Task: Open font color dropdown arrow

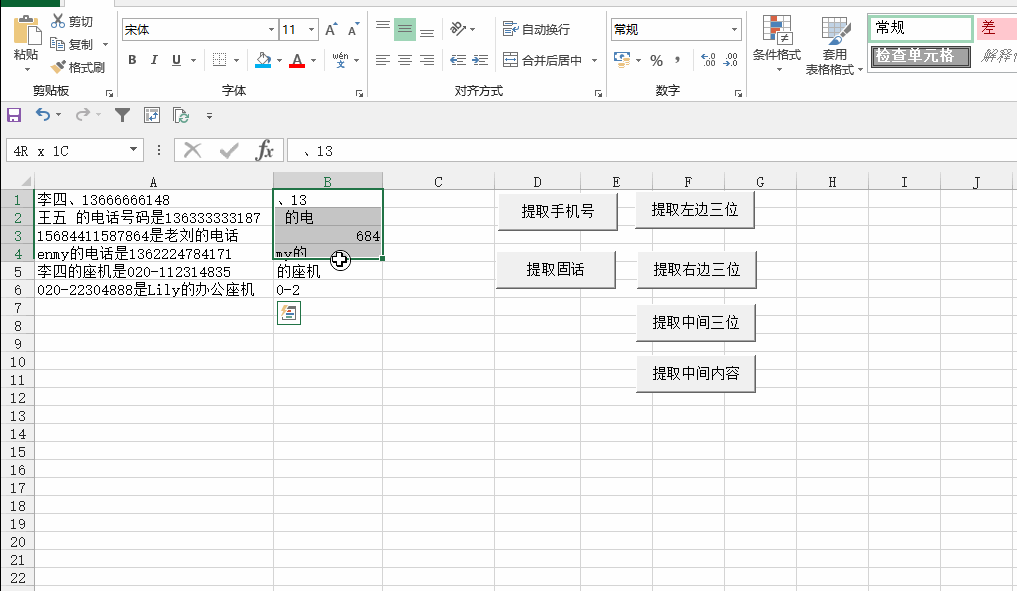Action: click(x=314, y=60)
